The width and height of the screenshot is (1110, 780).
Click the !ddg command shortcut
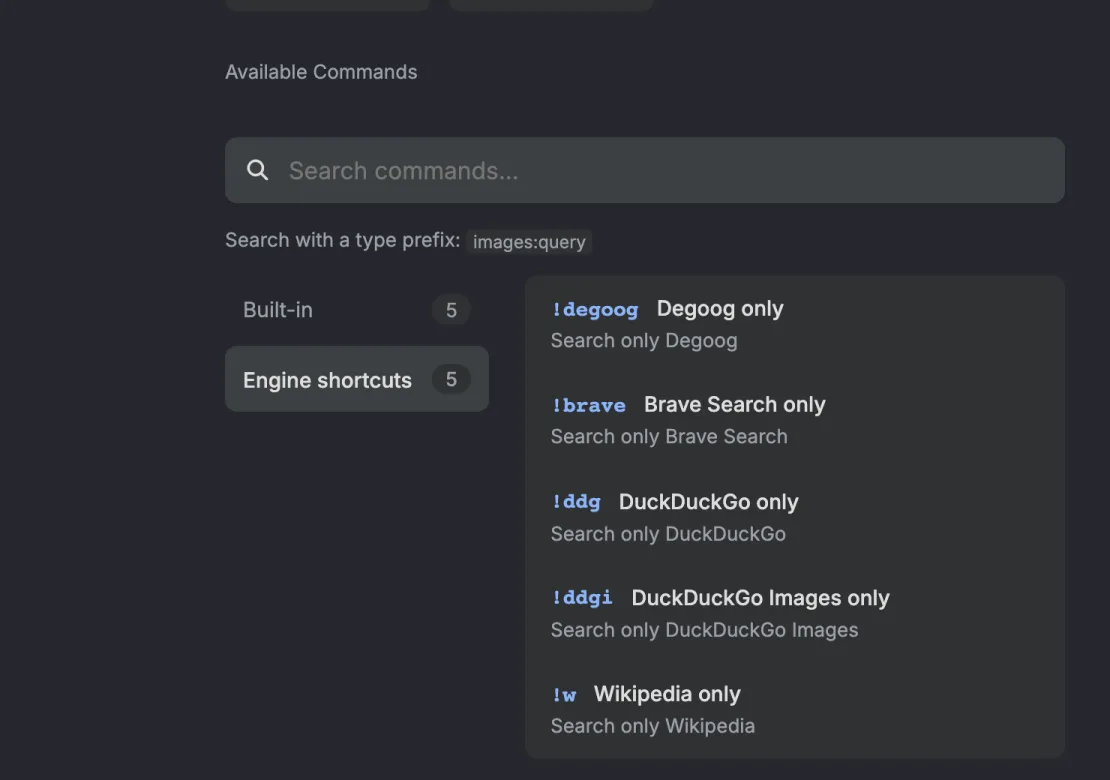point(576,502)
